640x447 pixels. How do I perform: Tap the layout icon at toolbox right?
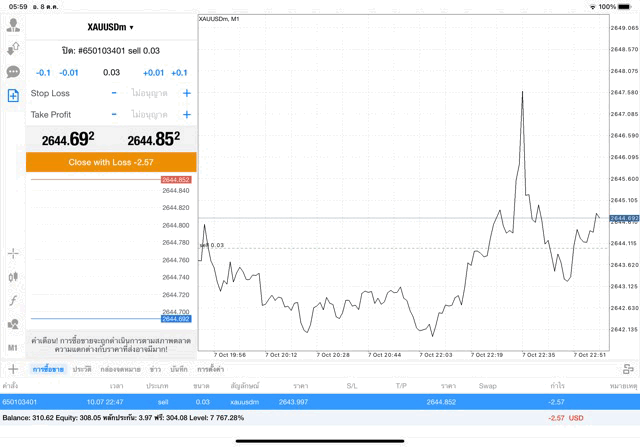pyautogui.click(x=628, y=370)
